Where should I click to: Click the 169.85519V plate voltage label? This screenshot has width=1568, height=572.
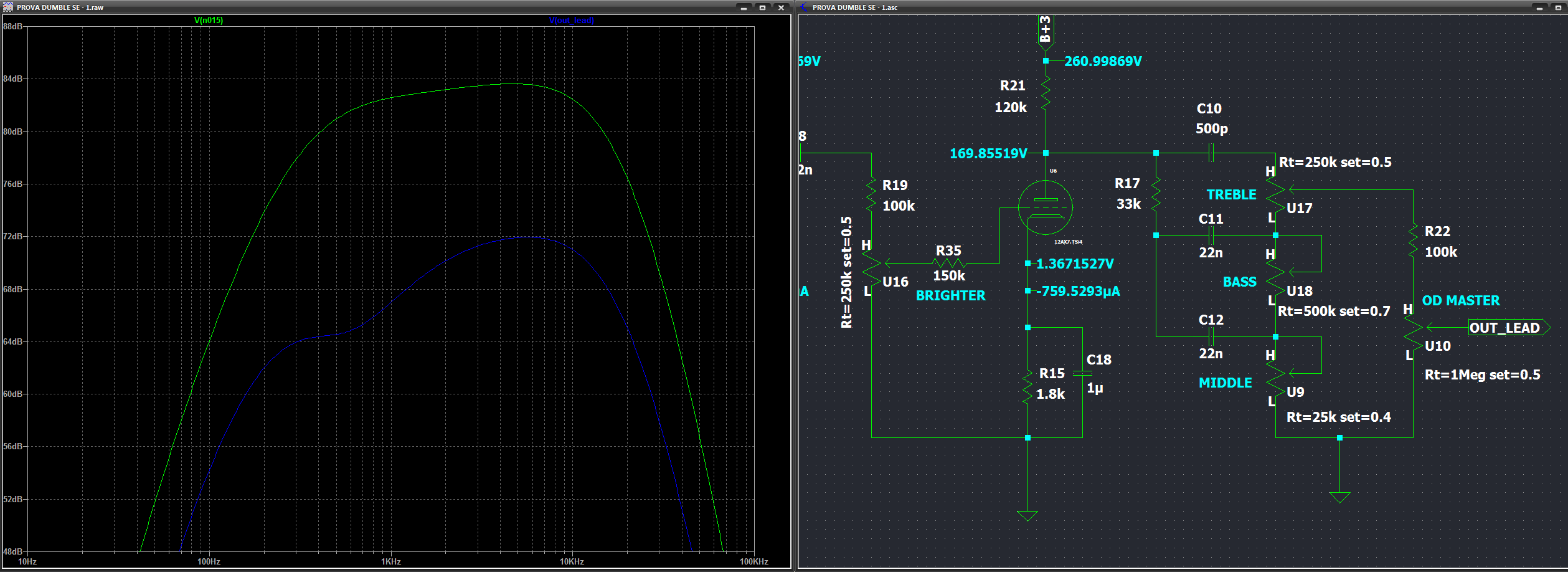[x=988, y=153]
